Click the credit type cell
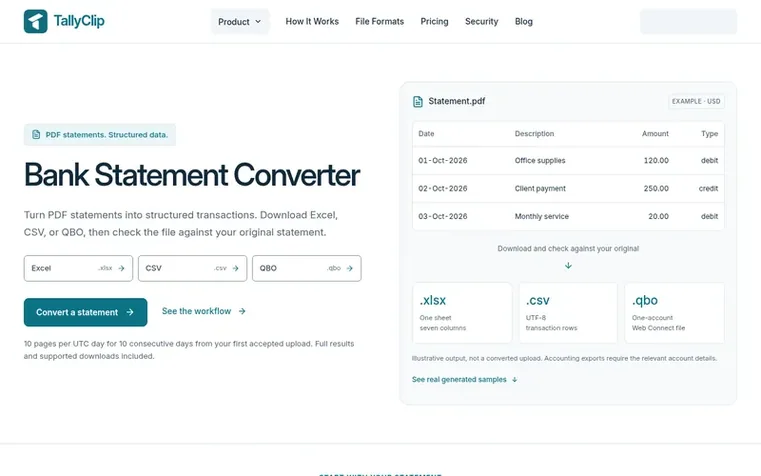 click(709, 188)
